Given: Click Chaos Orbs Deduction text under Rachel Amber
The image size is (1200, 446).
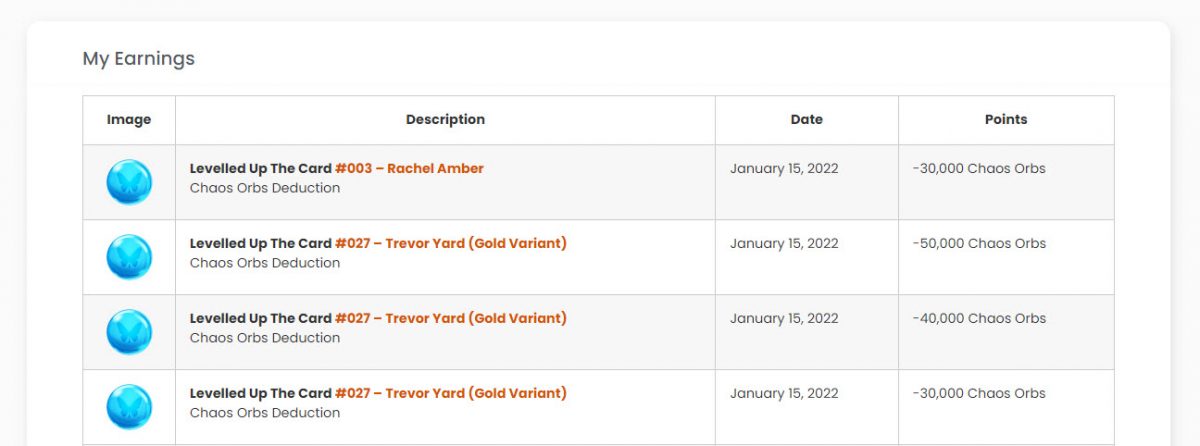Looking at the screenshot, I should (265, 188).
